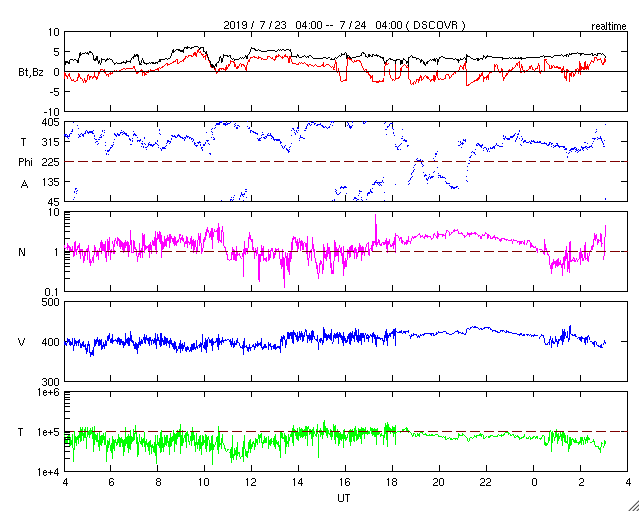Click the "T" label of the green temperature plot
This screenshot has width=640, height=512.
pyautogui.click(x=21, y=432)
